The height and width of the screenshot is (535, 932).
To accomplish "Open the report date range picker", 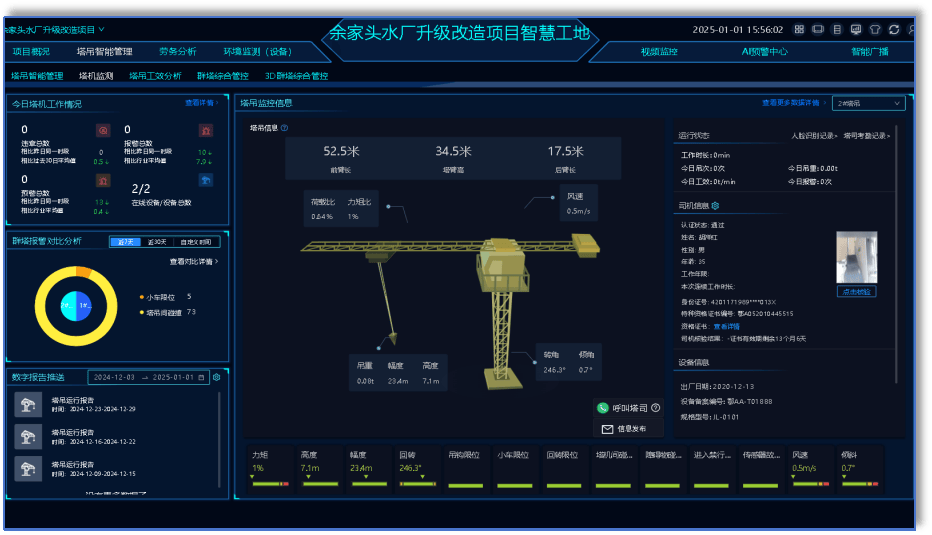I will pos(150,377).
